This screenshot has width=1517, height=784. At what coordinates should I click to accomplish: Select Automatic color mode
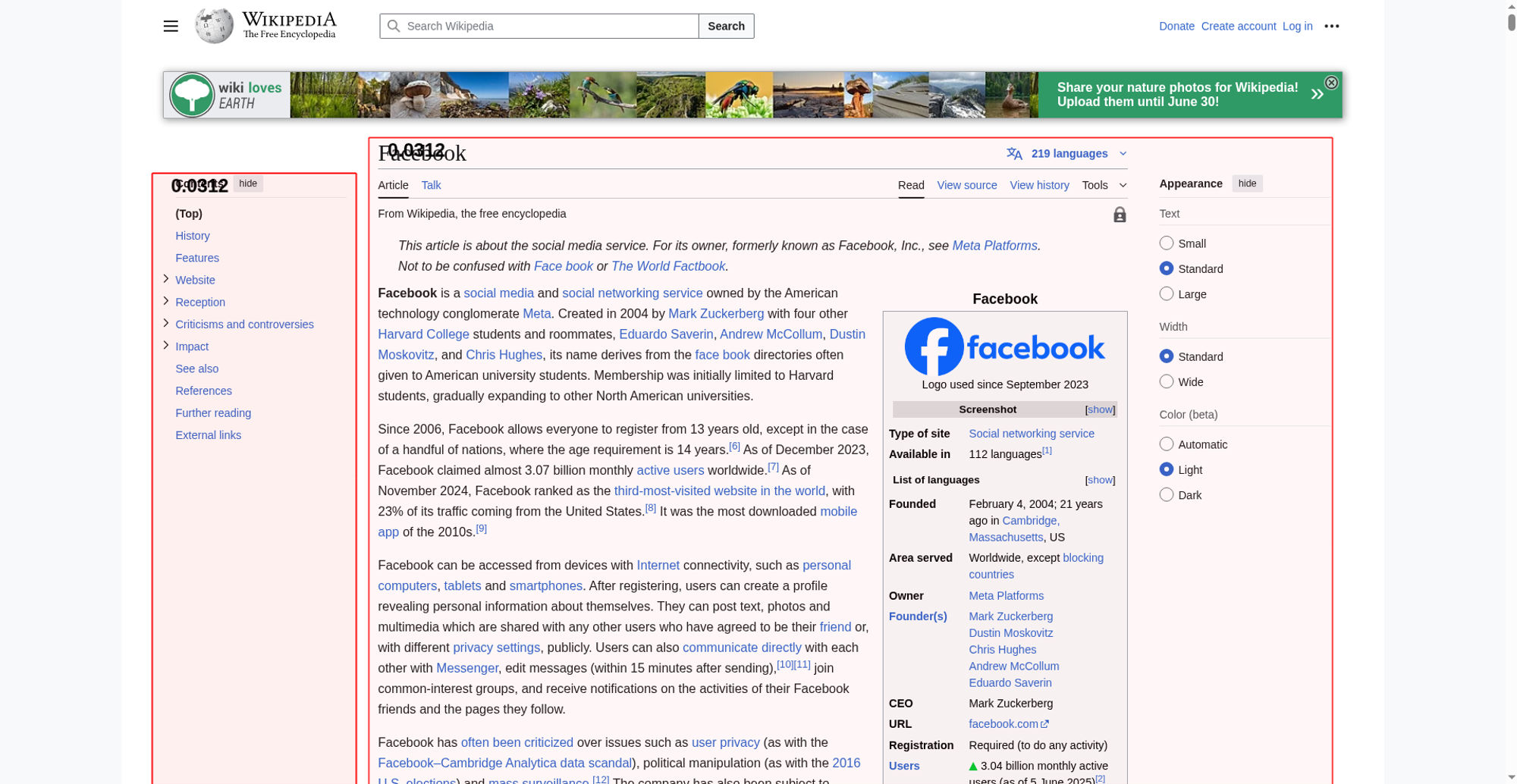point(1167,444)
